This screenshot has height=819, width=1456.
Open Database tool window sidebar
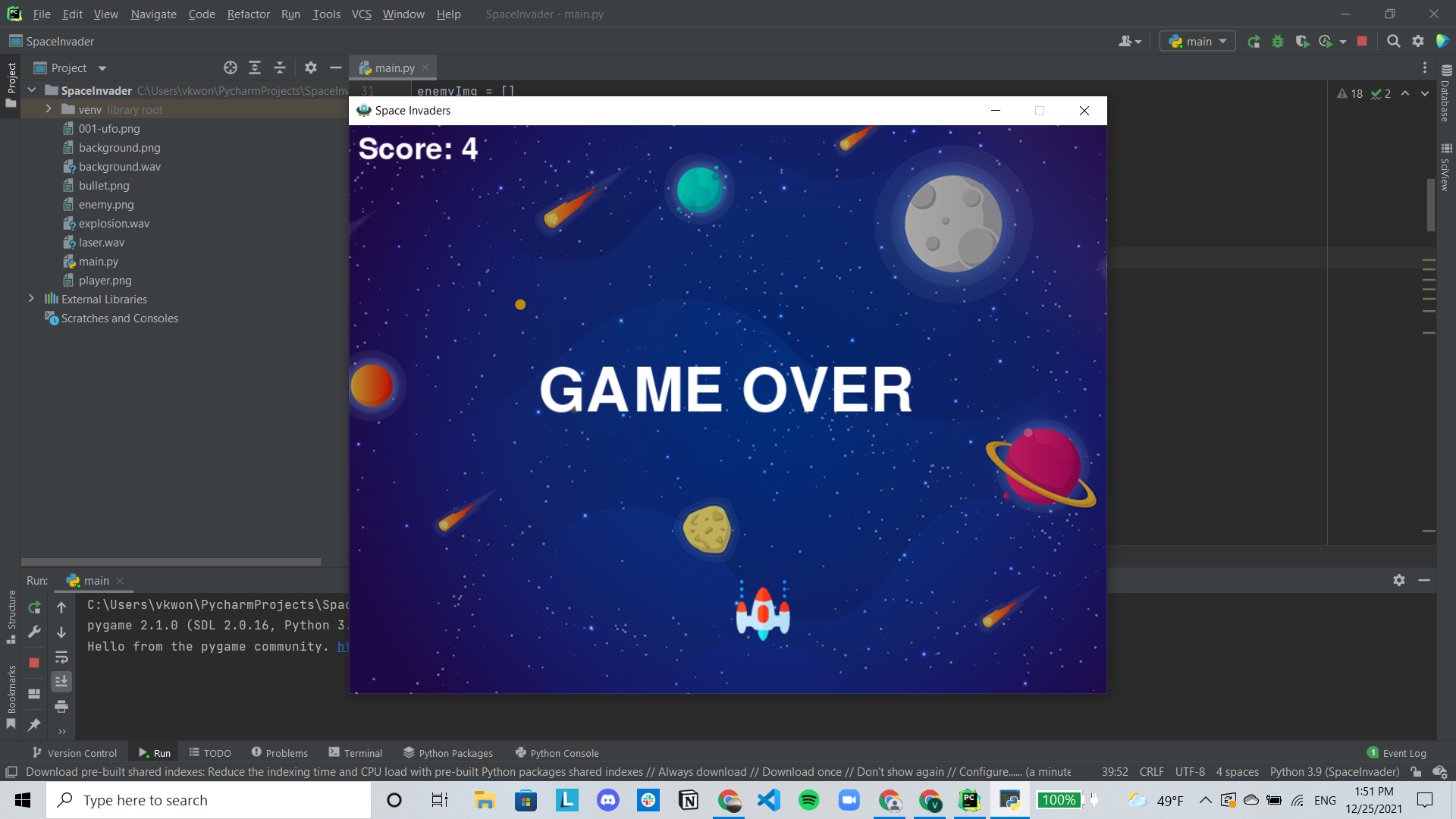tap(1445, 93)
